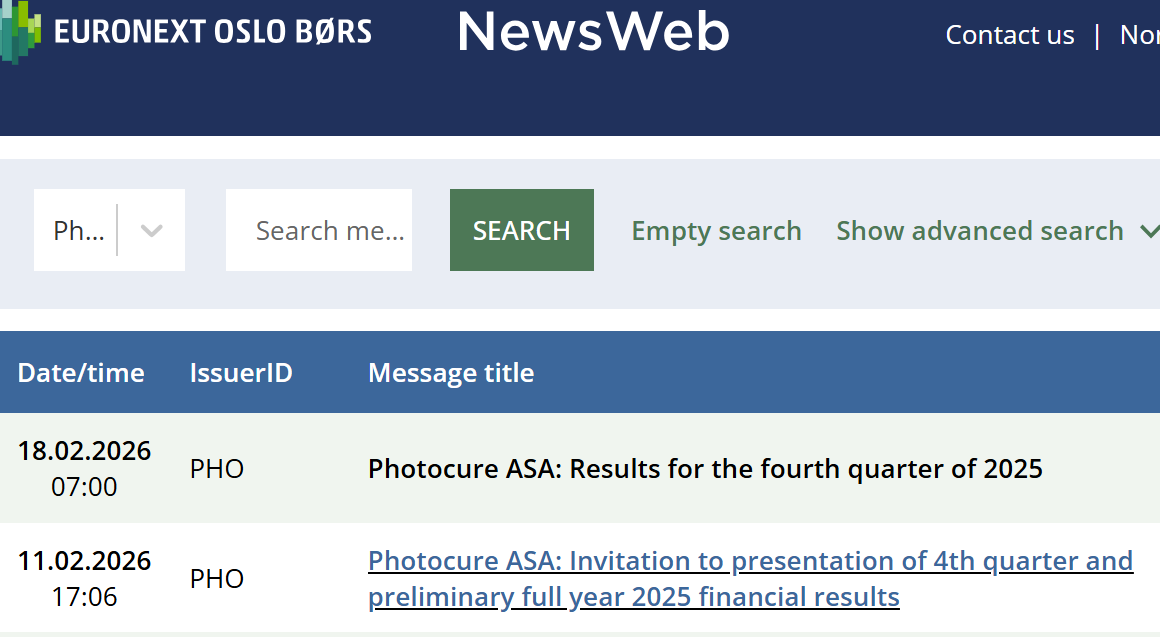
Task: Open the NewsWeb home title
Action: click(x=593, y=32)
